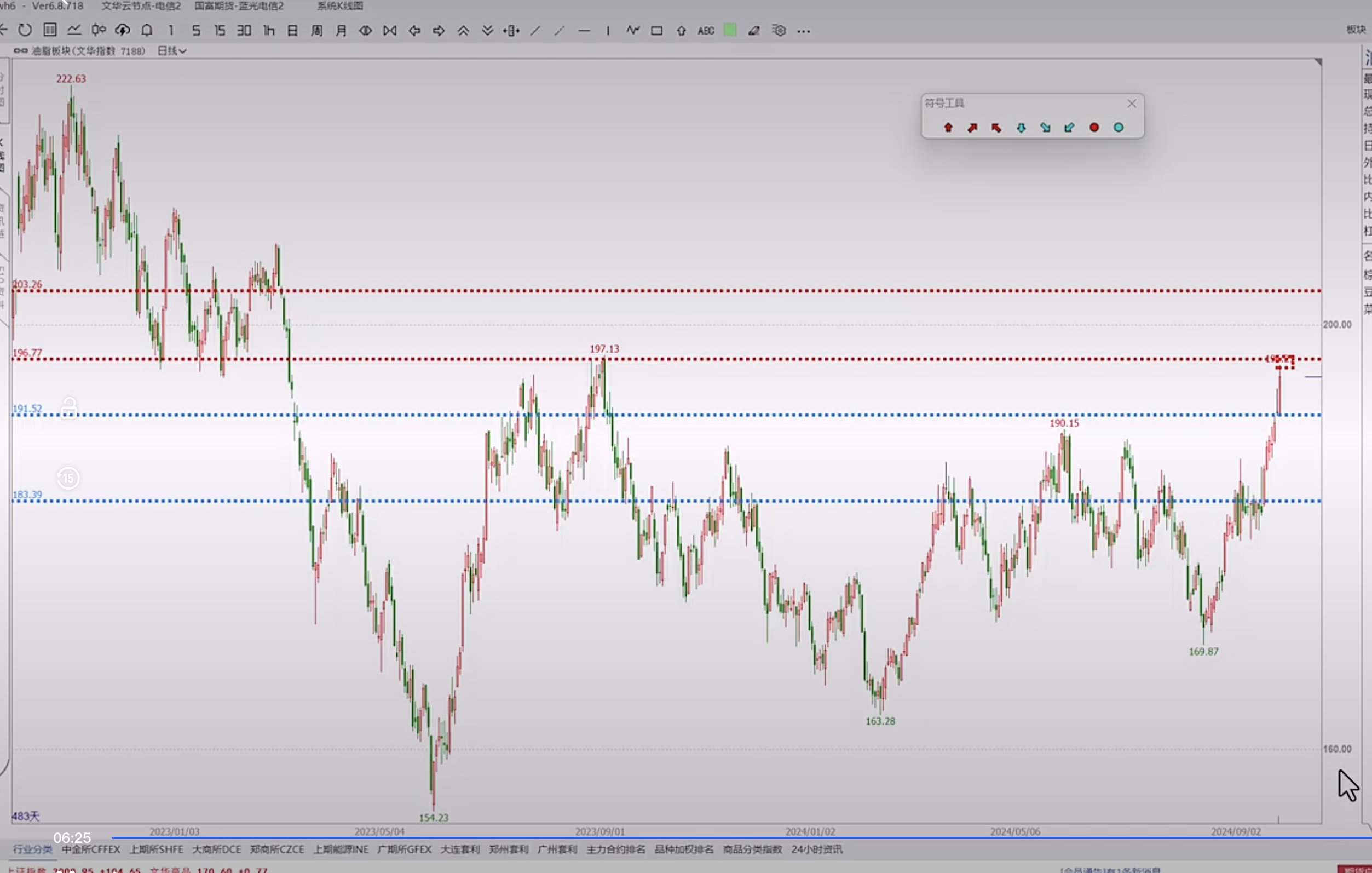Toggle the lock on 191.52 line

click(69, 407)
